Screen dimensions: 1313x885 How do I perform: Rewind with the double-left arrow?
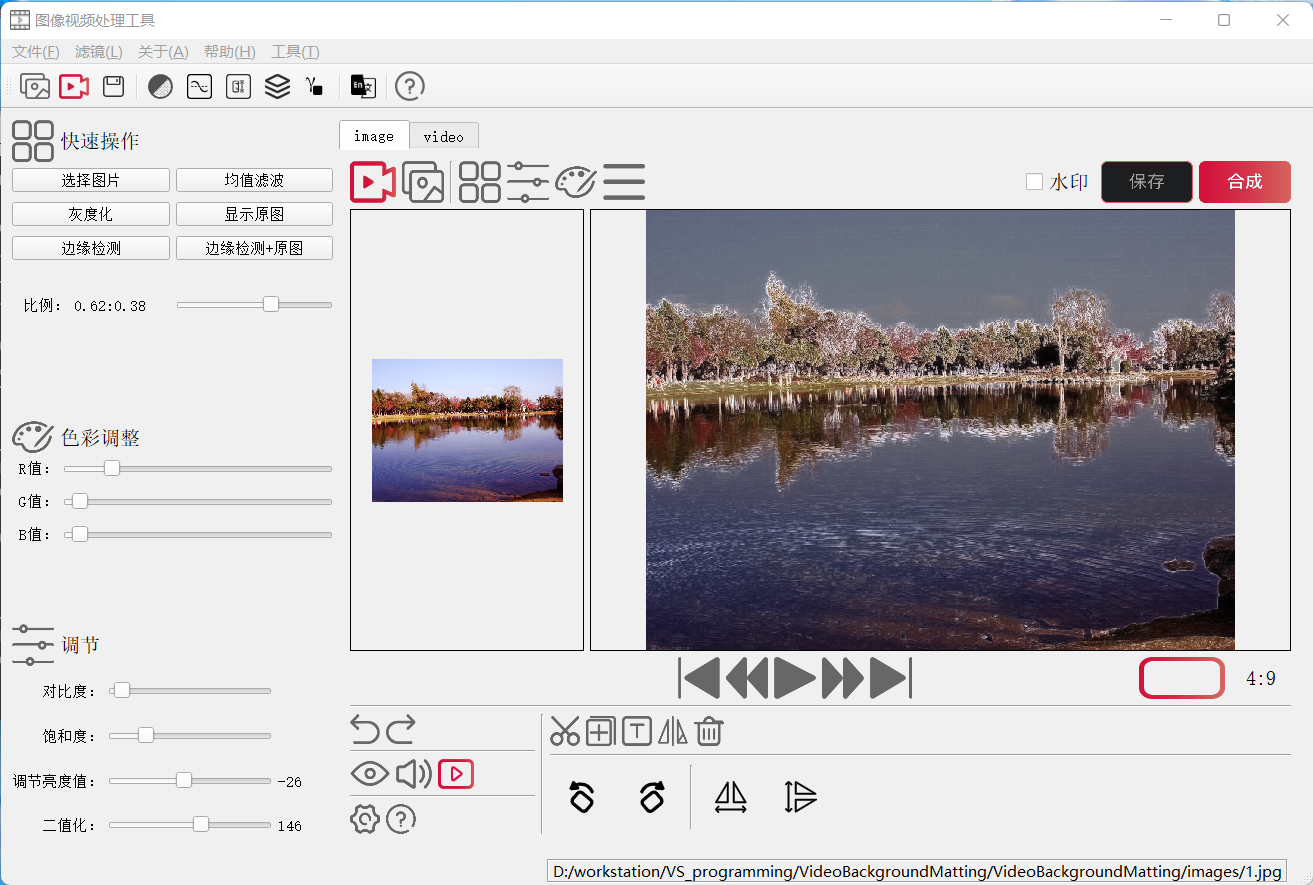click(x=747, y=679)
